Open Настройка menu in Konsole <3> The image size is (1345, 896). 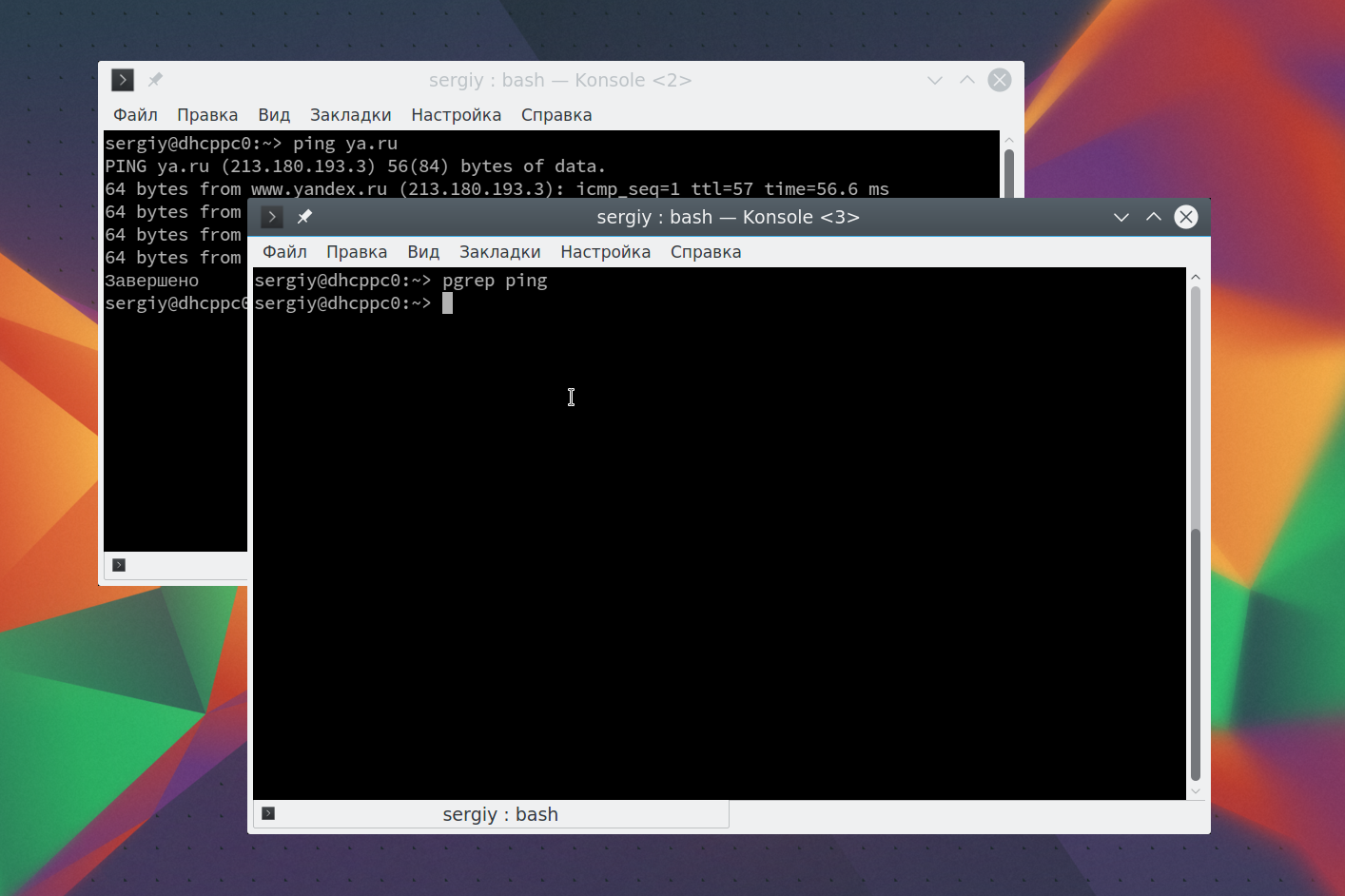(605, 252)
